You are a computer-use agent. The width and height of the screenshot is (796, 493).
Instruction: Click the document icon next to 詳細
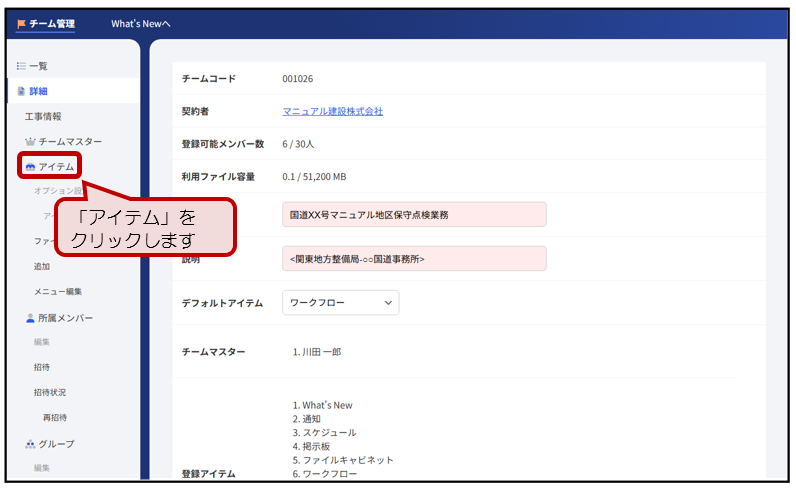tap(21, 91)
